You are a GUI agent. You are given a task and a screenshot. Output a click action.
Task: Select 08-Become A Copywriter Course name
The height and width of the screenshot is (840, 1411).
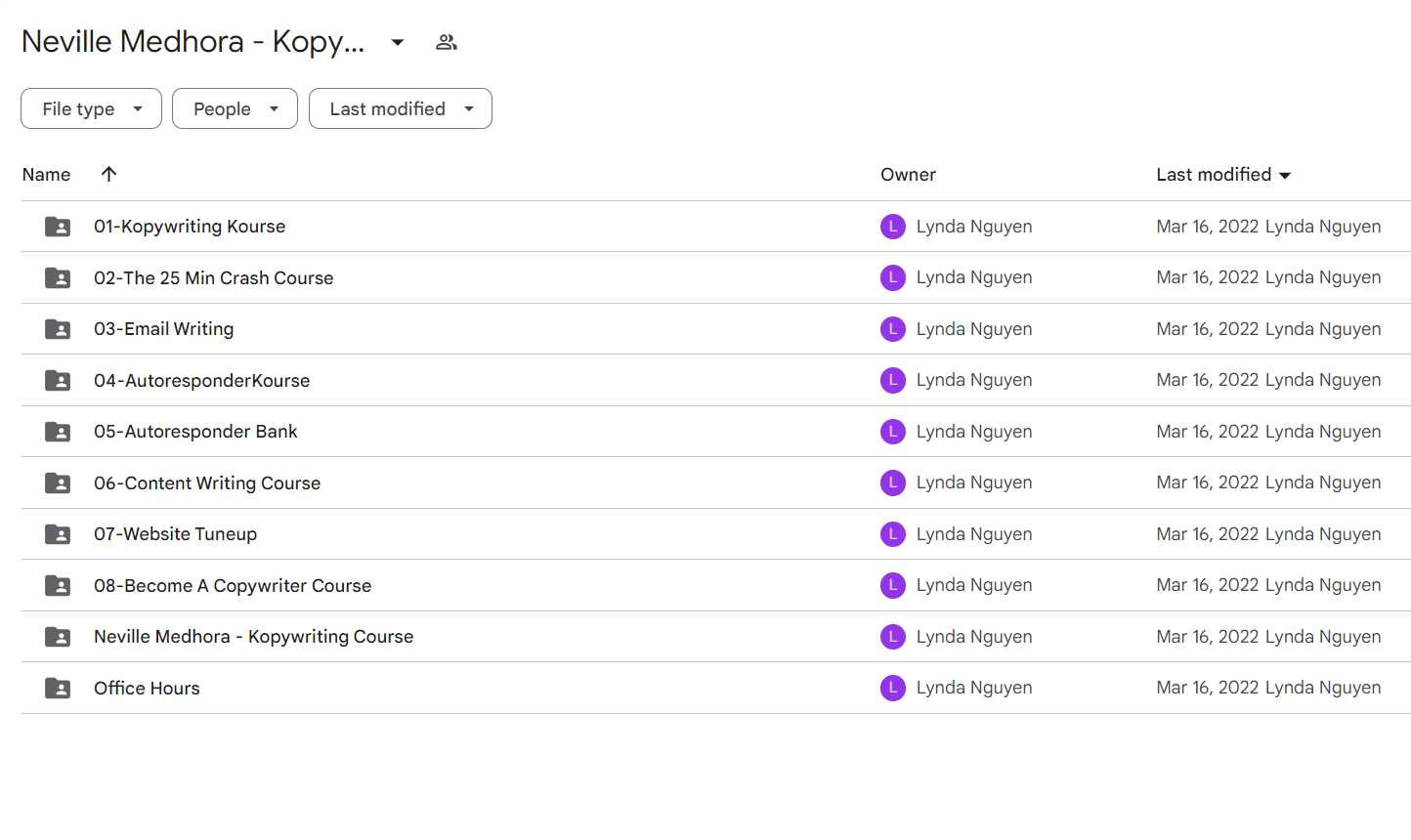[233, 586]
